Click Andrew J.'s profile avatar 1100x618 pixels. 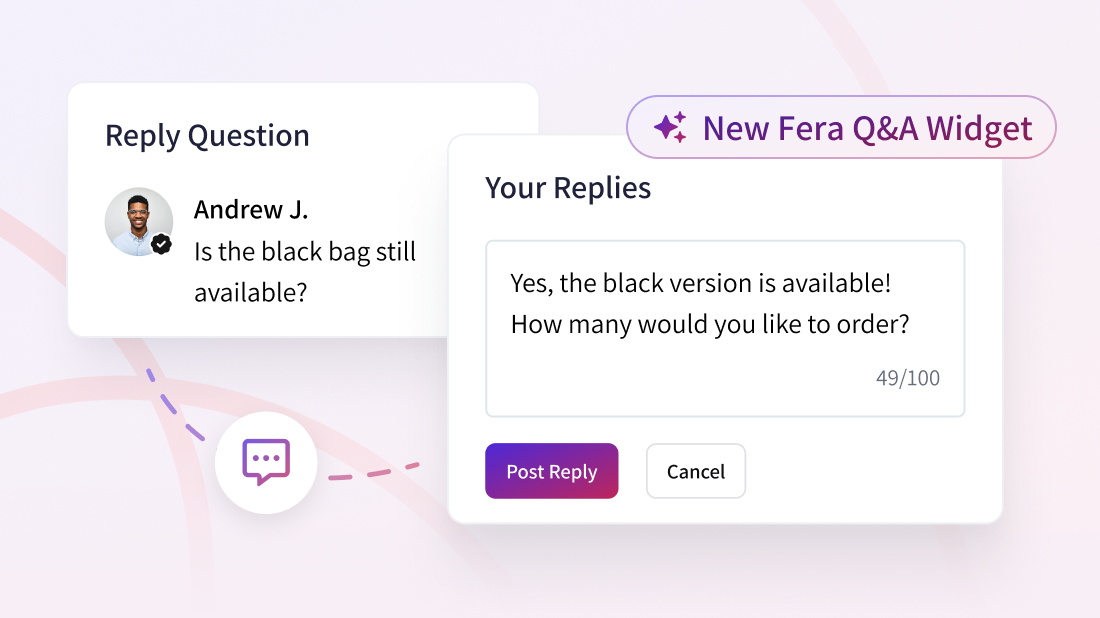pyautogui.click(x=139, y=221)
